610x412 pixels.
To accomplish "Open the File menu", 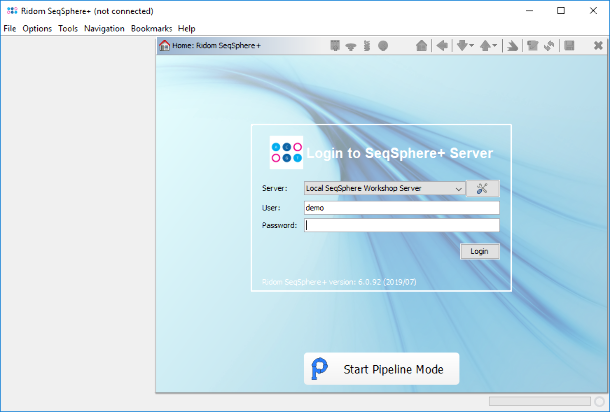I will [x=10, y=28].
